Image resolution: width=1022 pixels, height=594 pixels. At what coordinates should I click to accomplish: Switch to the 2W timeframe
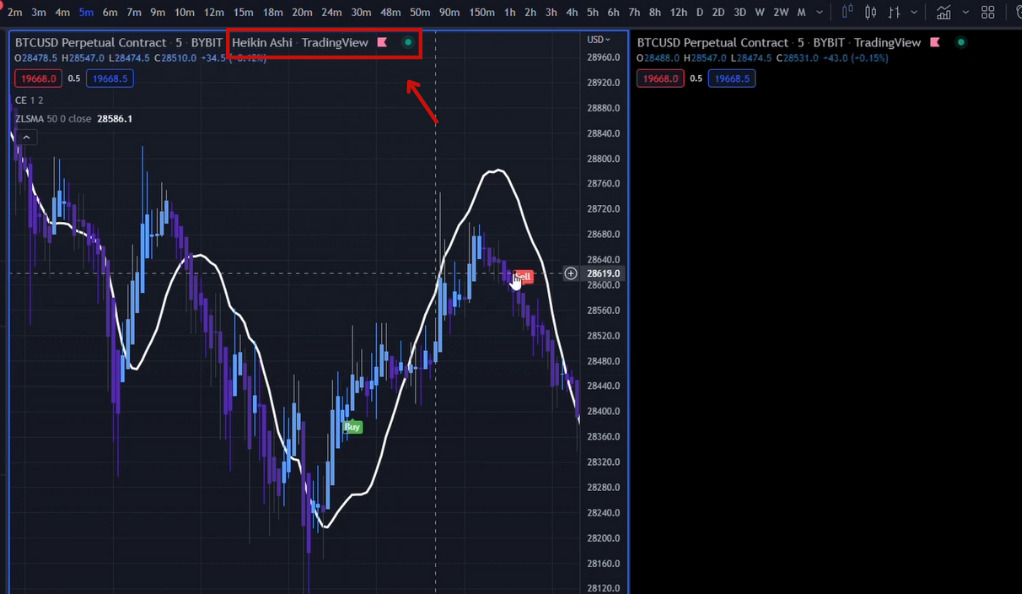[x=781, y=12]
